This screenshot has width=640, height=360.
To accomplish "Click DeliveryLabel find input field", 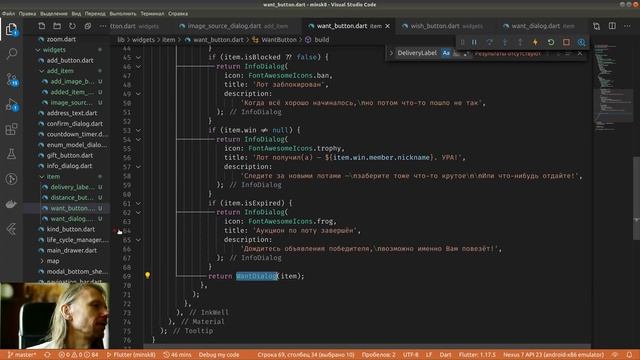I will point(417,53).
